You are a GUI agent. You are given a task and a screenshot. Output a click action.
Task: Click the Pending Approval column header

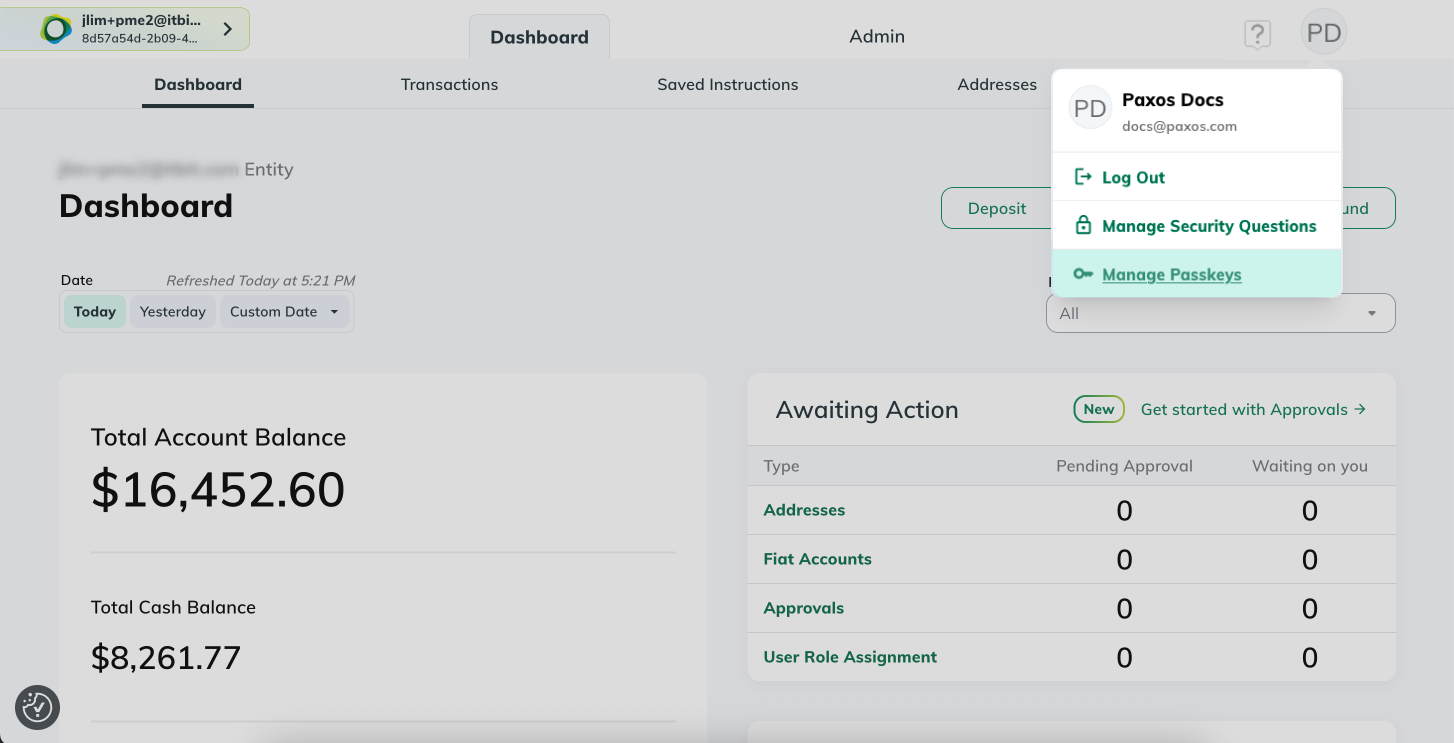1124,466
